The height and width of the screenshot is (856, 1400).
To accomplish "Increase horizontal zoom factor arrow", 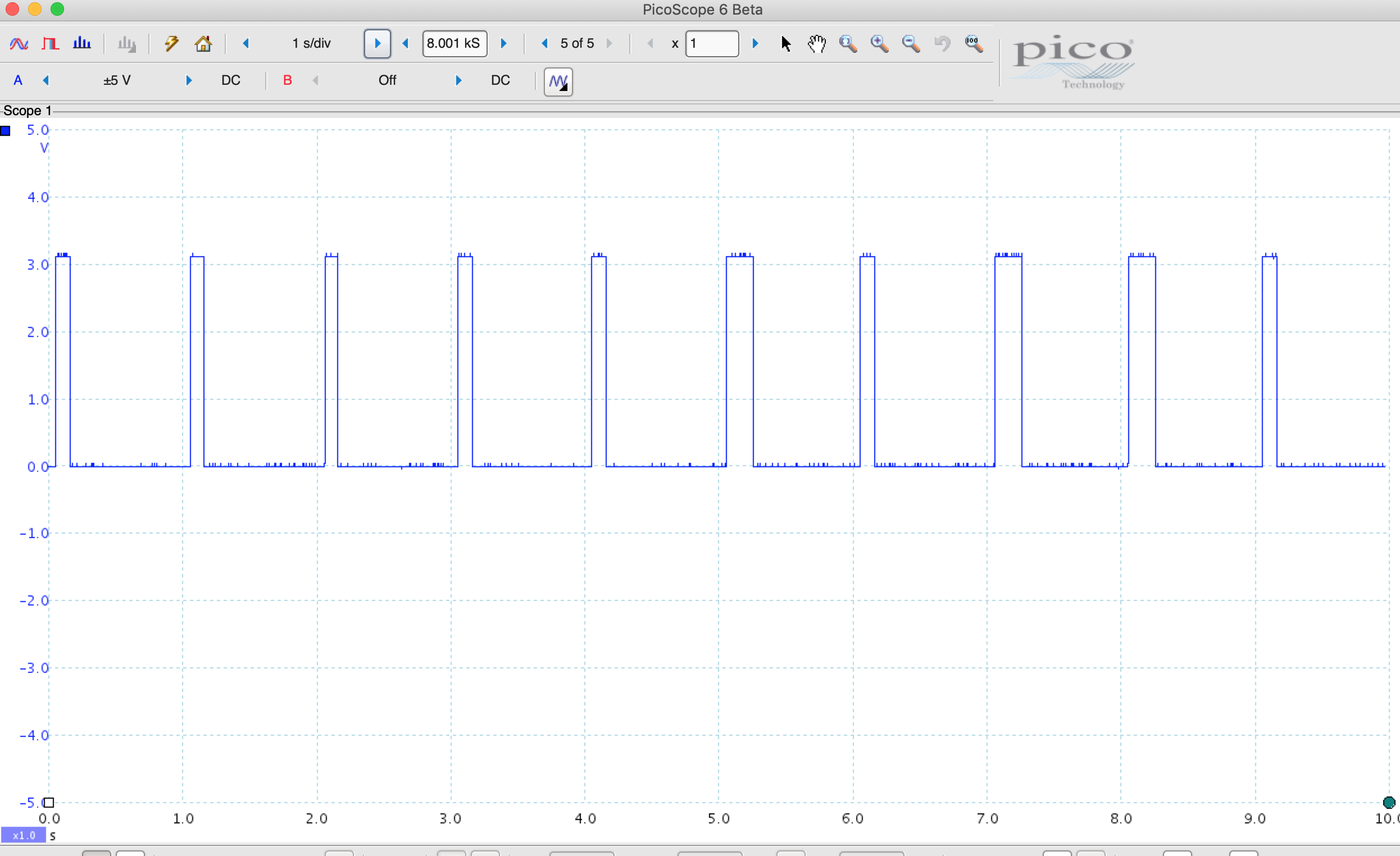I will pos(755,43).
